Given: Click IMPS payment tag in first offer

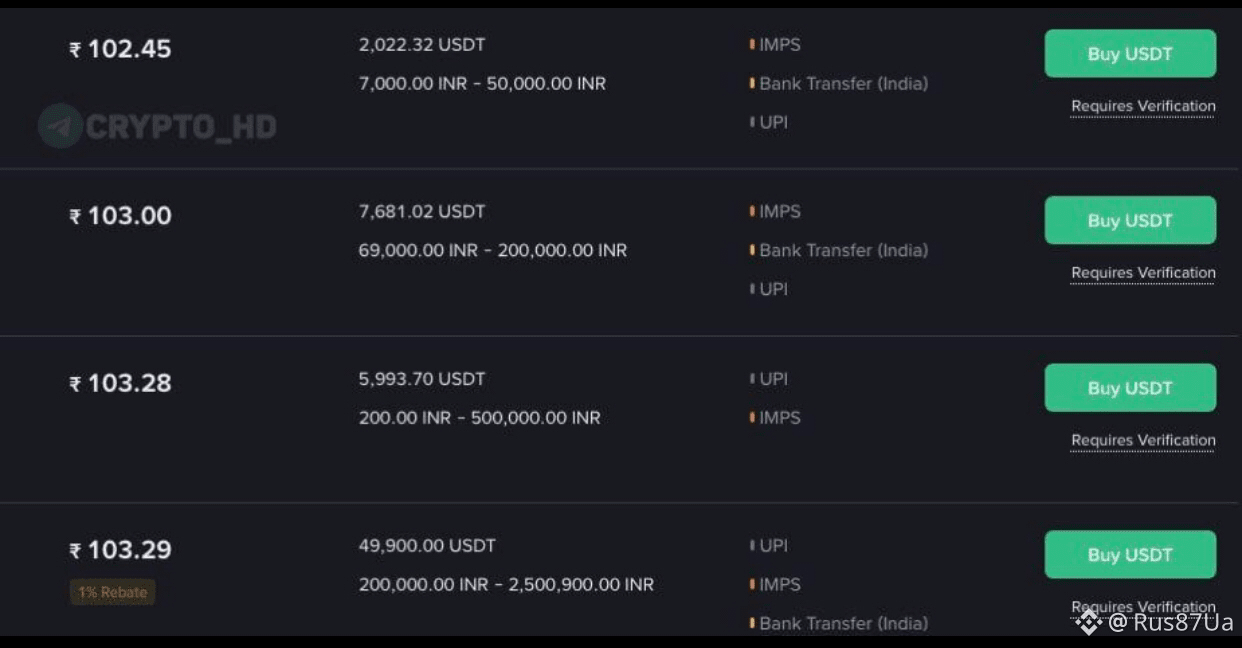Looking at the screenshot, I should pos(775,45).
